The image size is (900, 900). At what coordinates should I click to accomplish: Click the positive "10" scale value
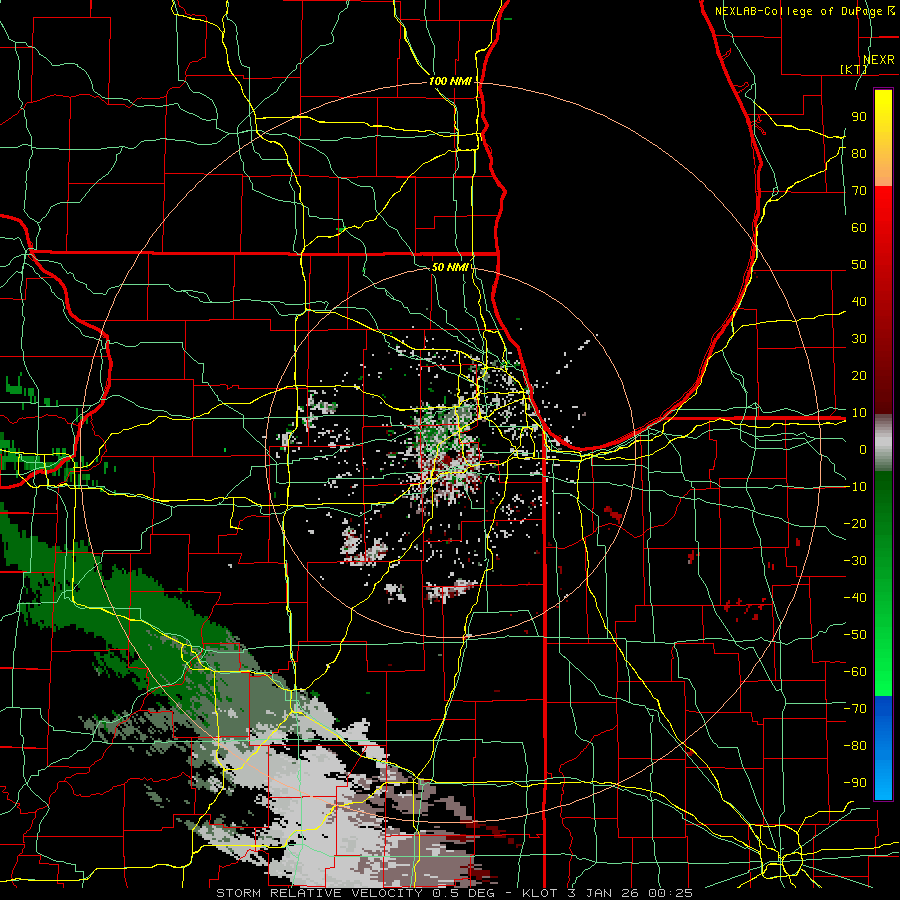859,413
